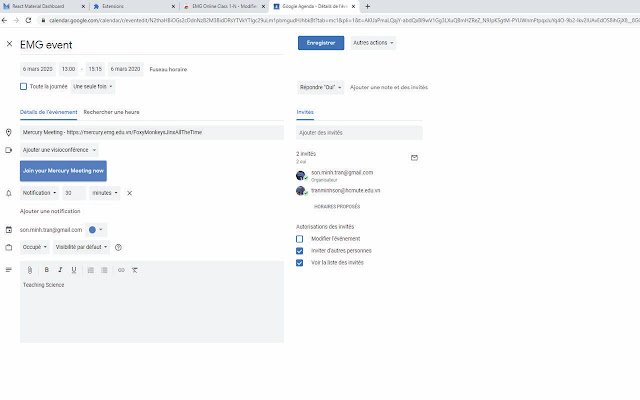Close the Google Agenda browser tab
This screenshot has height=400, width=640.
(353, 6)
